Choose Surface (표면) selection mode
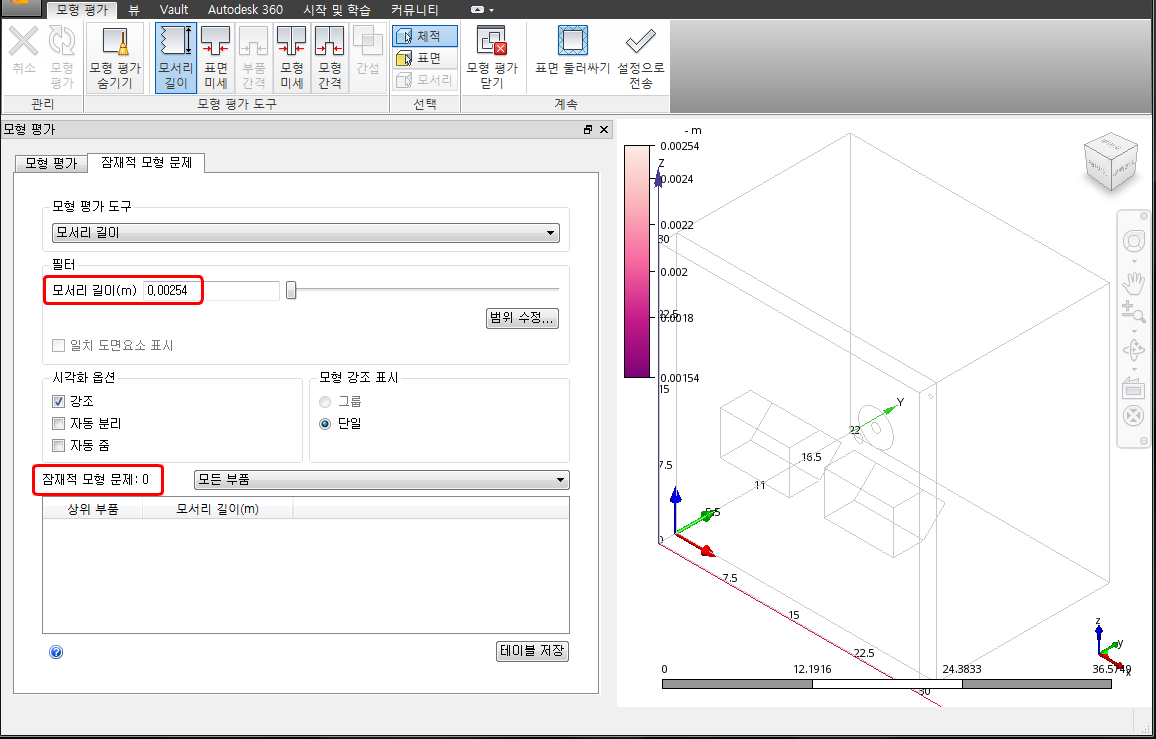The height and width of the screenshot is (739, 1156). pyautogui.click(x=425, y=58)
